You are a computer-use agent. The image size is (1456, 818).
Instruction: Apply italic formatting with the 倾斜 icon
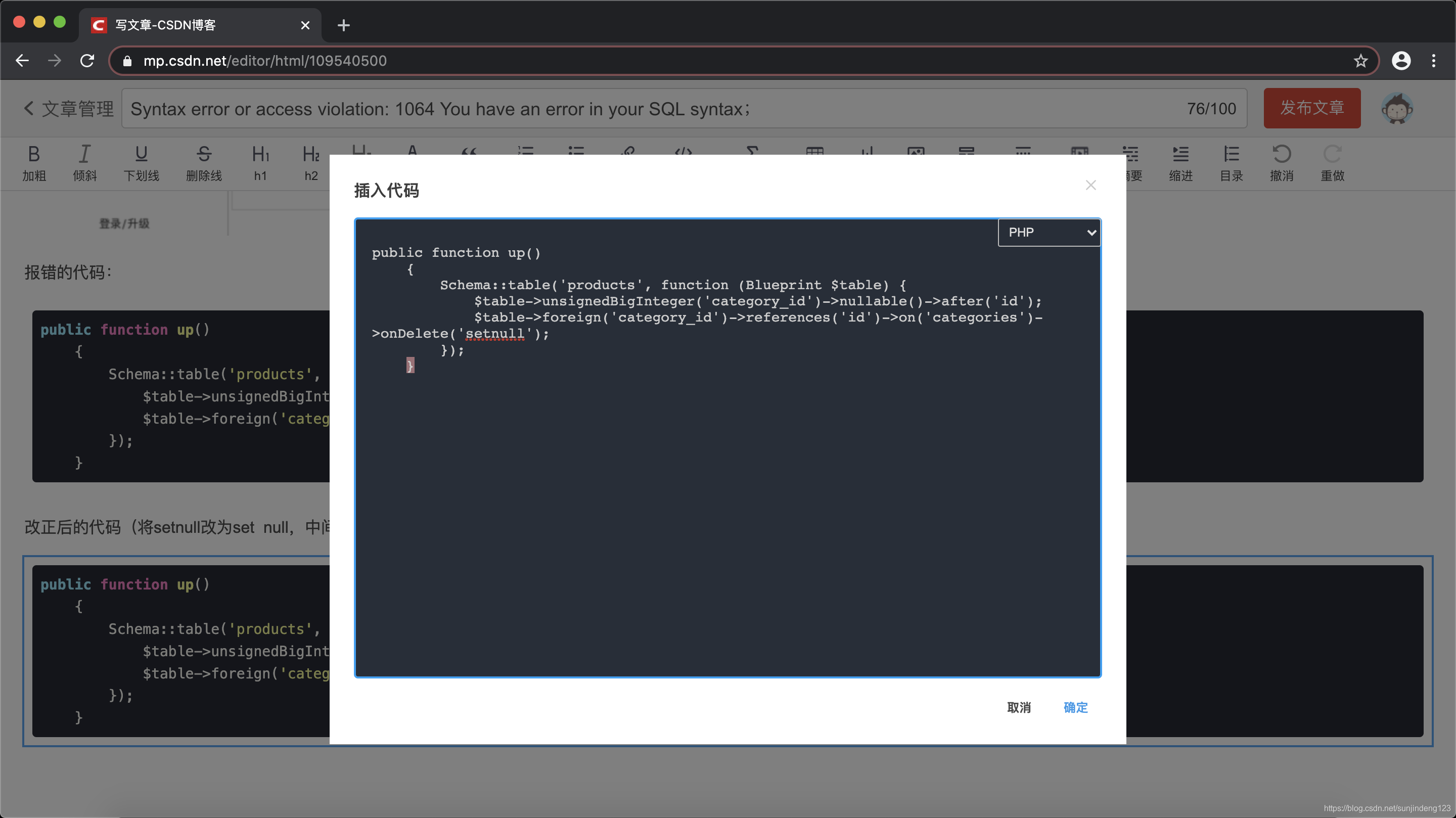click(85, 162)
